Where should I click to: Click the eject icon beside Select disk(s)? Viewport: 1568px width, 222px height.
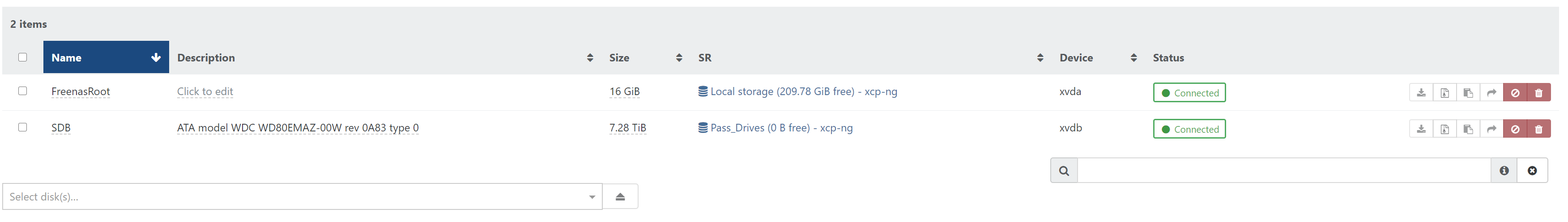point(620,196)
